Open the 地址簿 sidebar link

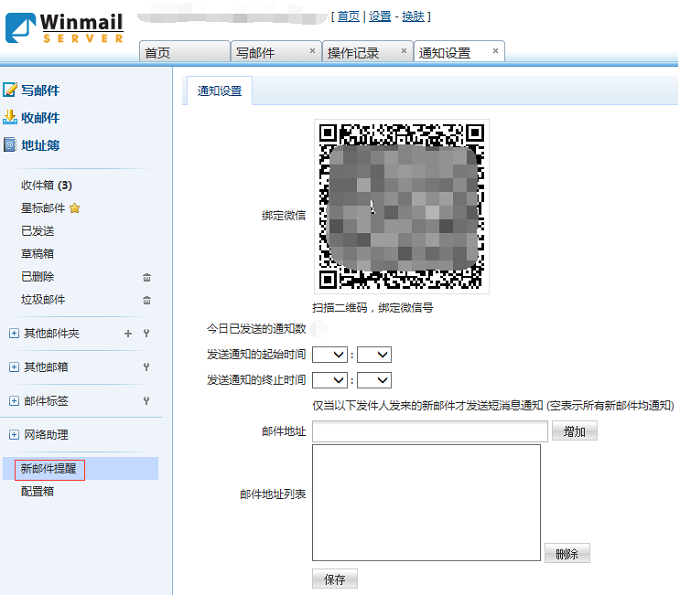(40, 145)
